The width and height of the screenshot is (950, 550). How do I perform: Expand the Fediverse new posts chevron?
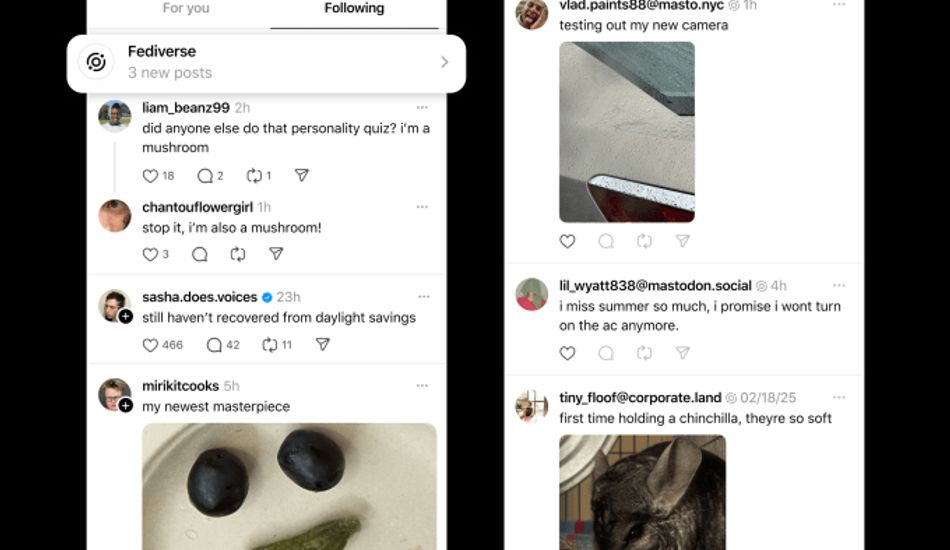[444, 62]
